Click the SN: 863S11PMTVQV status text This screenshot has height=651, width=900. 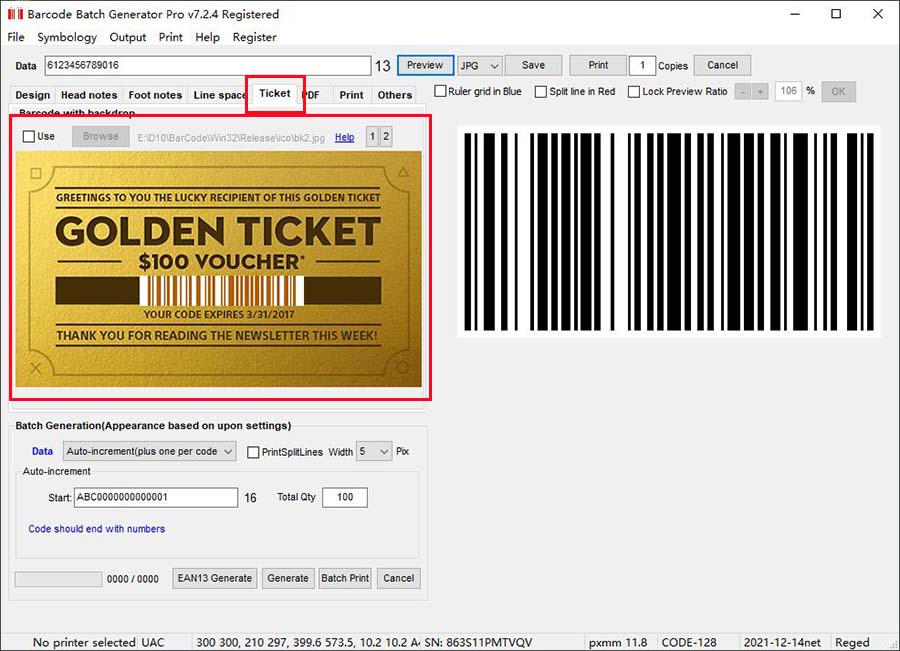click(x=478, y=642)
